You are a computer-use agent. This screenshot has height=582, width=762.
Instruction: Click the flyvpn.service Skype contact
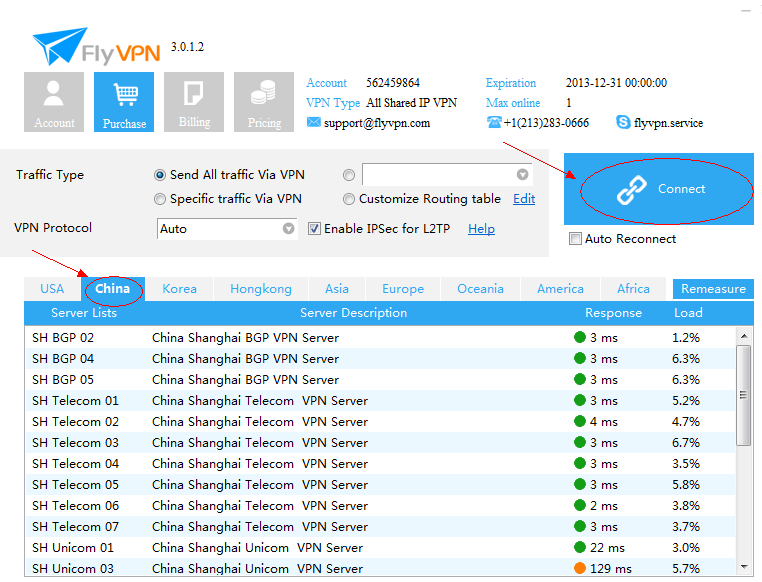point(668,123)
